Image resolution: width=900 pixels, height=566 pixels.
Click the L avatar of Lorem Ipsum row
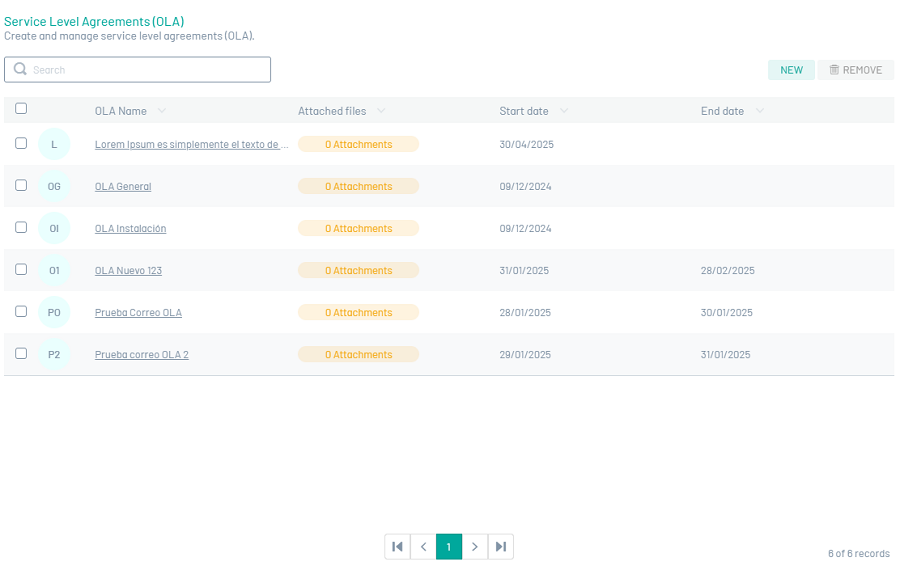54,144
